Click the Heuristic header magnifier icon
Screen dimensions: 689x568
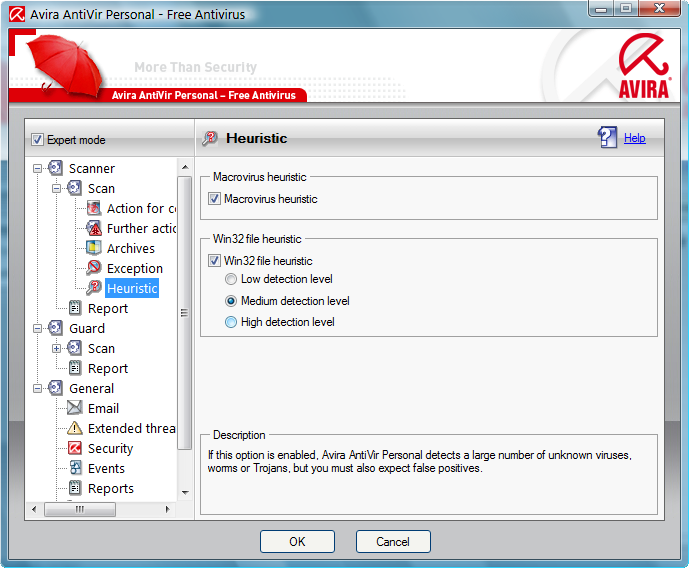(210, 138)
